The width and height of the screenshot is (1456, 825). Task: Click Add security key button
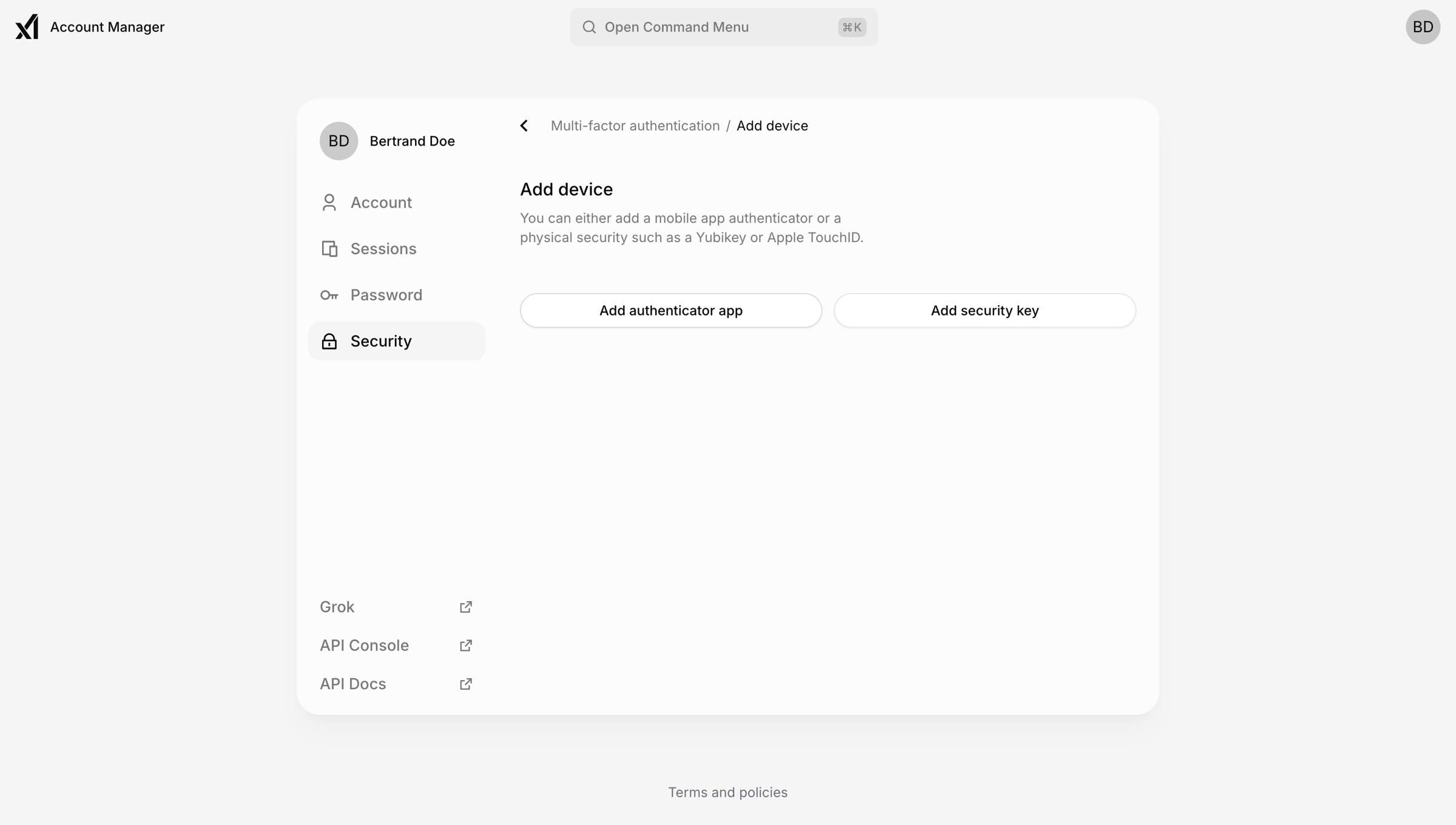coord(985,311)
